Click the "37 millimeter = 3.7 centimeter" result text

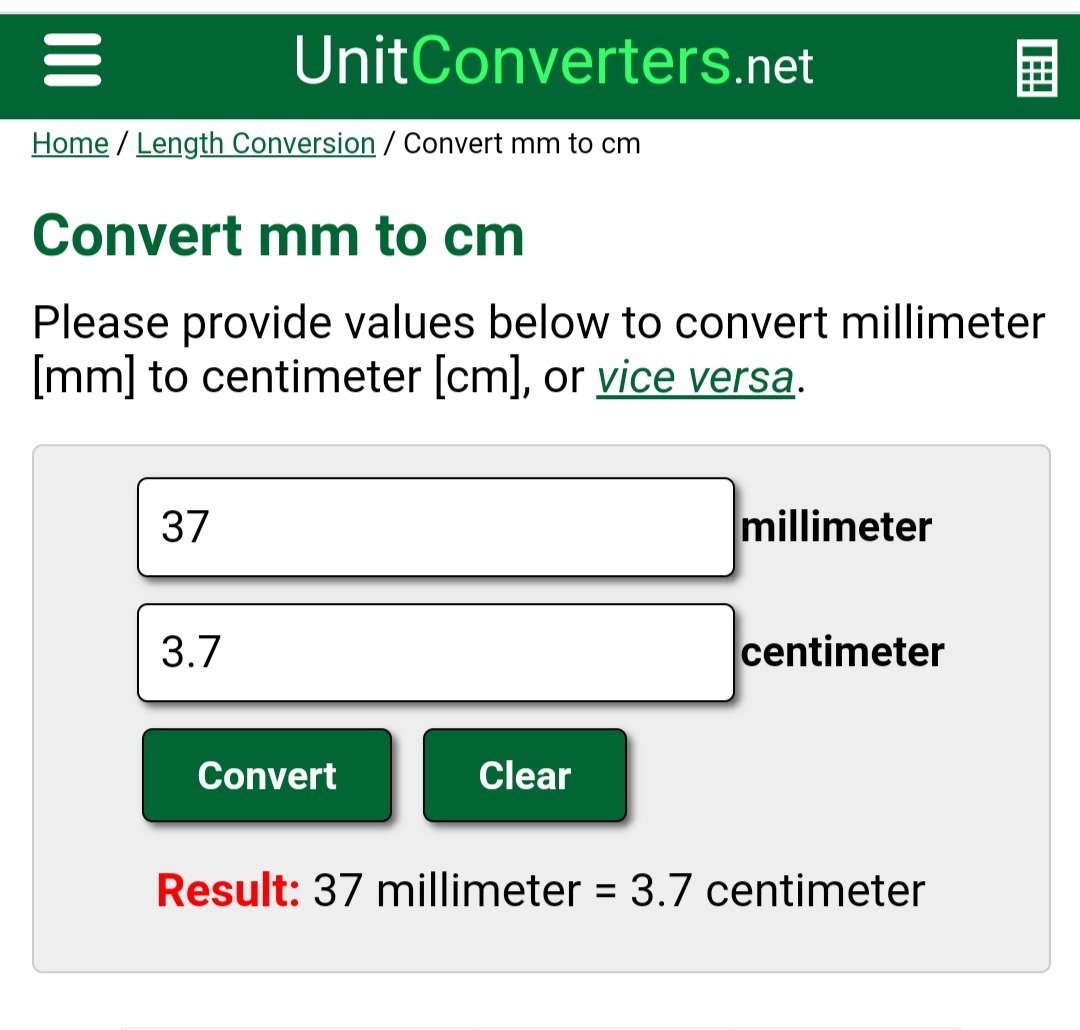[619, 890]
